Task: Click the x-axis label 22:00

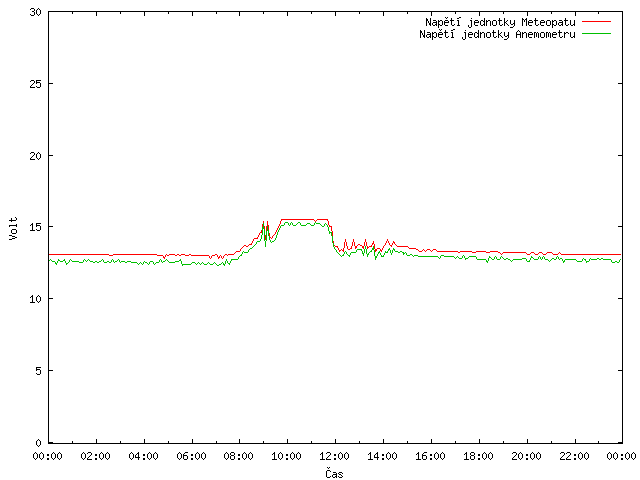Action: (x=574, y=456)
